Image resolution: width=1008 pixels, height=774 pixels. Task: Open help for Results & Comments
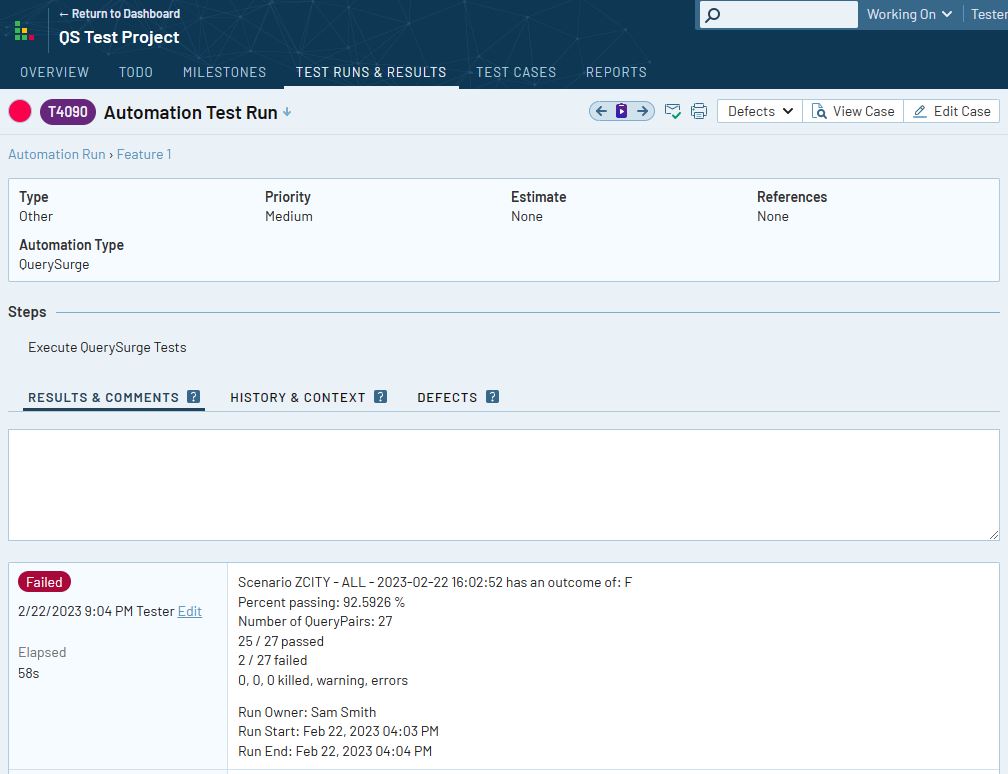[x=194, y=397]
